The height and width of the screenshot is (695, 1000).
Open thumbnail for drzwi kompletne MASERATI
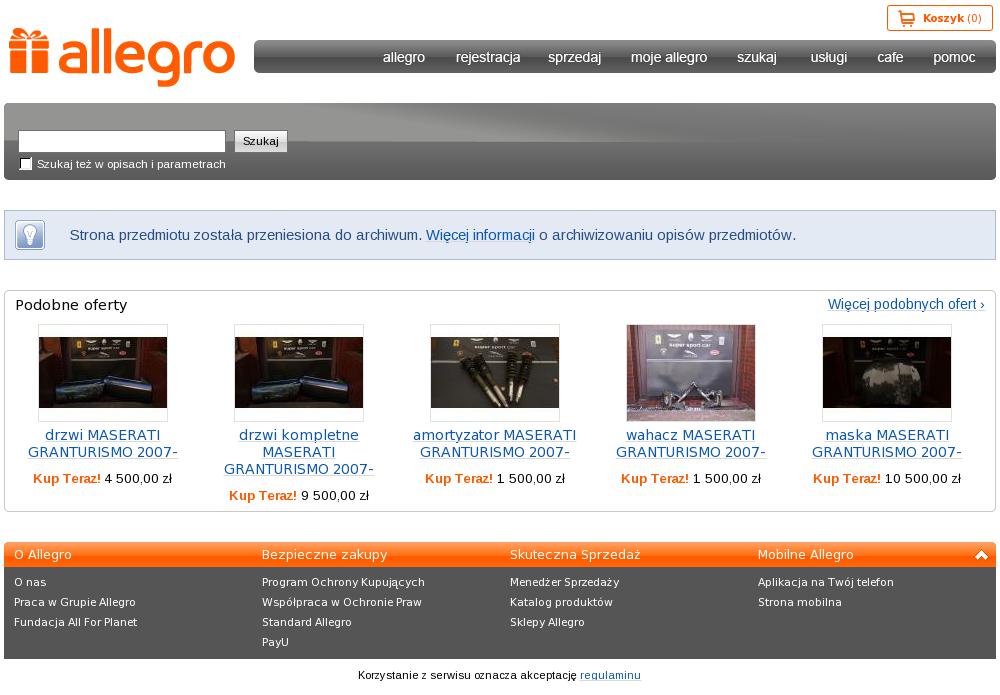[x=299, y=373]
